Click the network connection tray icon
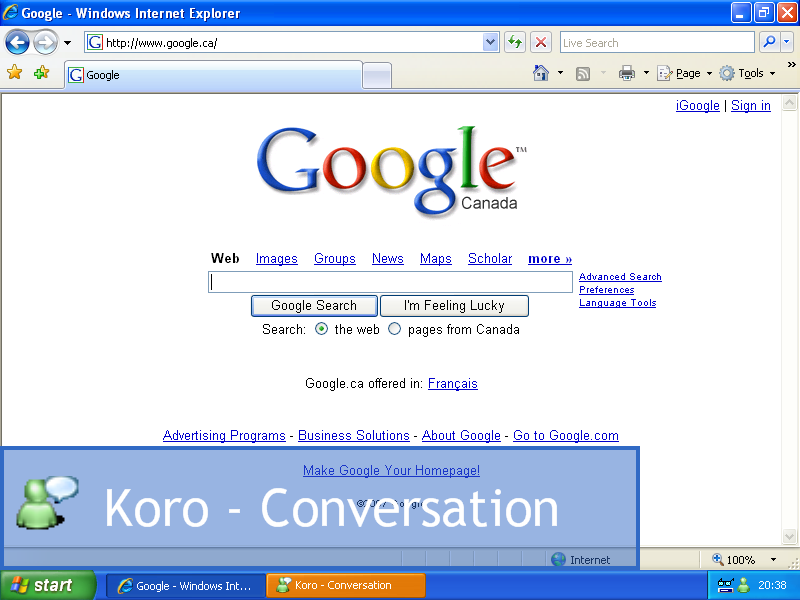Screen dimensions: 800x600 pos(725,585)
